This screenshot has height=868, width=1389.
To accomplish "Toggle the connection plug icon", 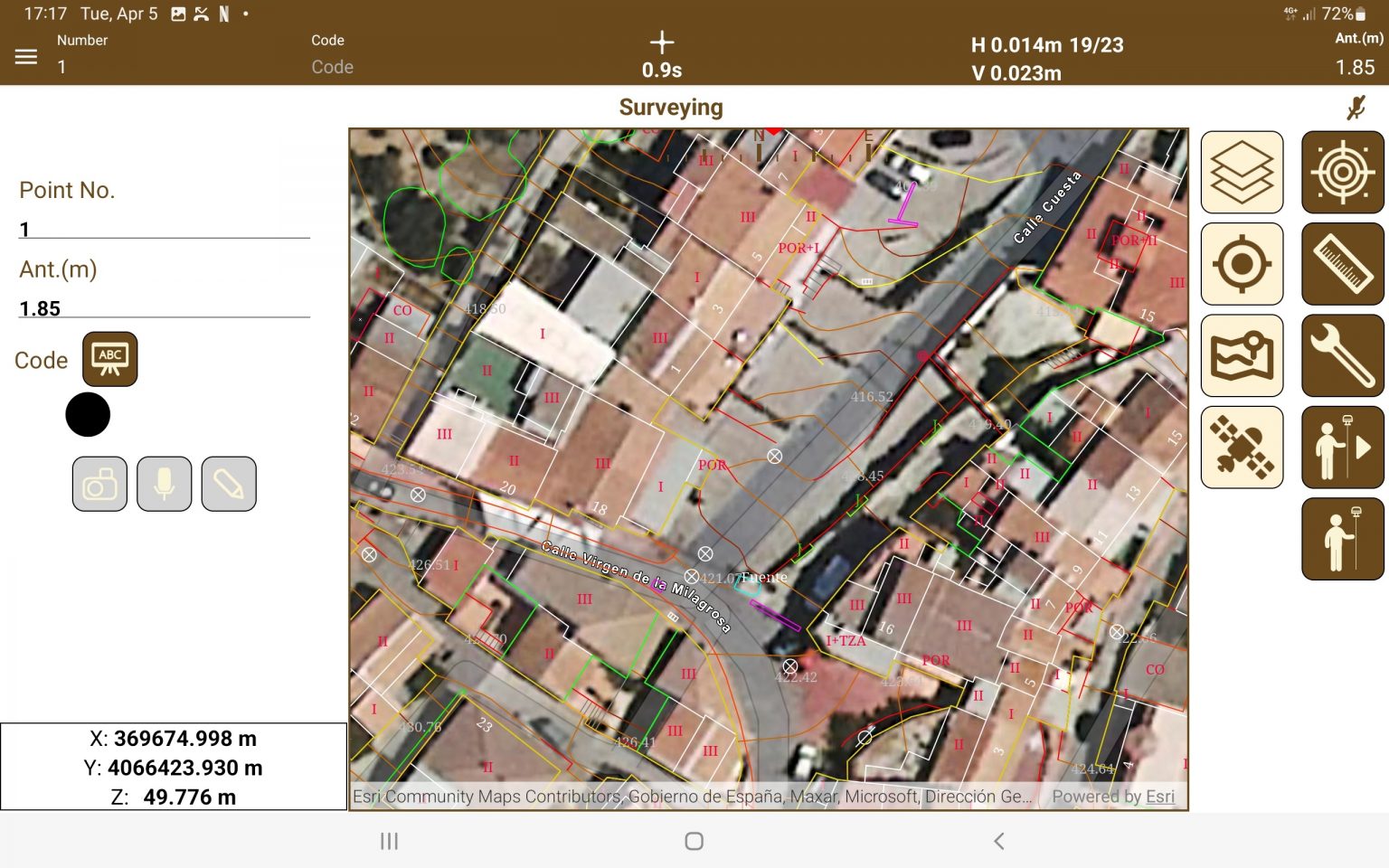I will click(x=1355, y=108).
